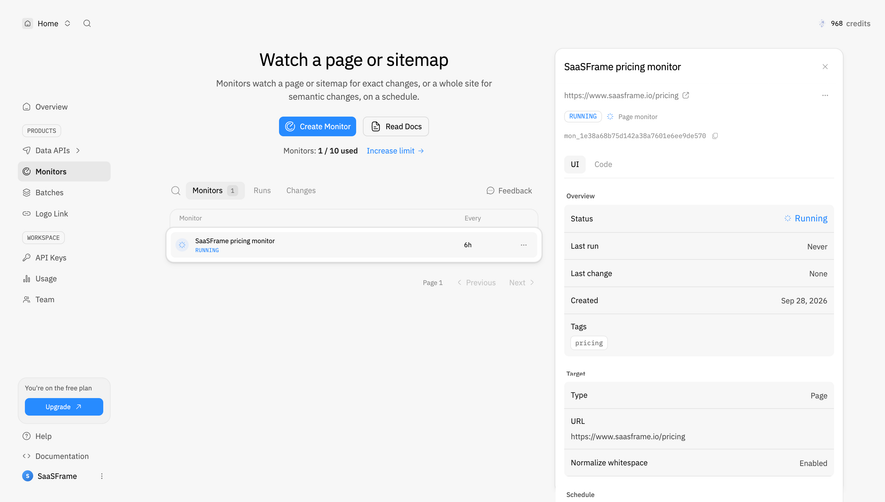Click the Every column header
885x502 pixels.
coord(472,218)
